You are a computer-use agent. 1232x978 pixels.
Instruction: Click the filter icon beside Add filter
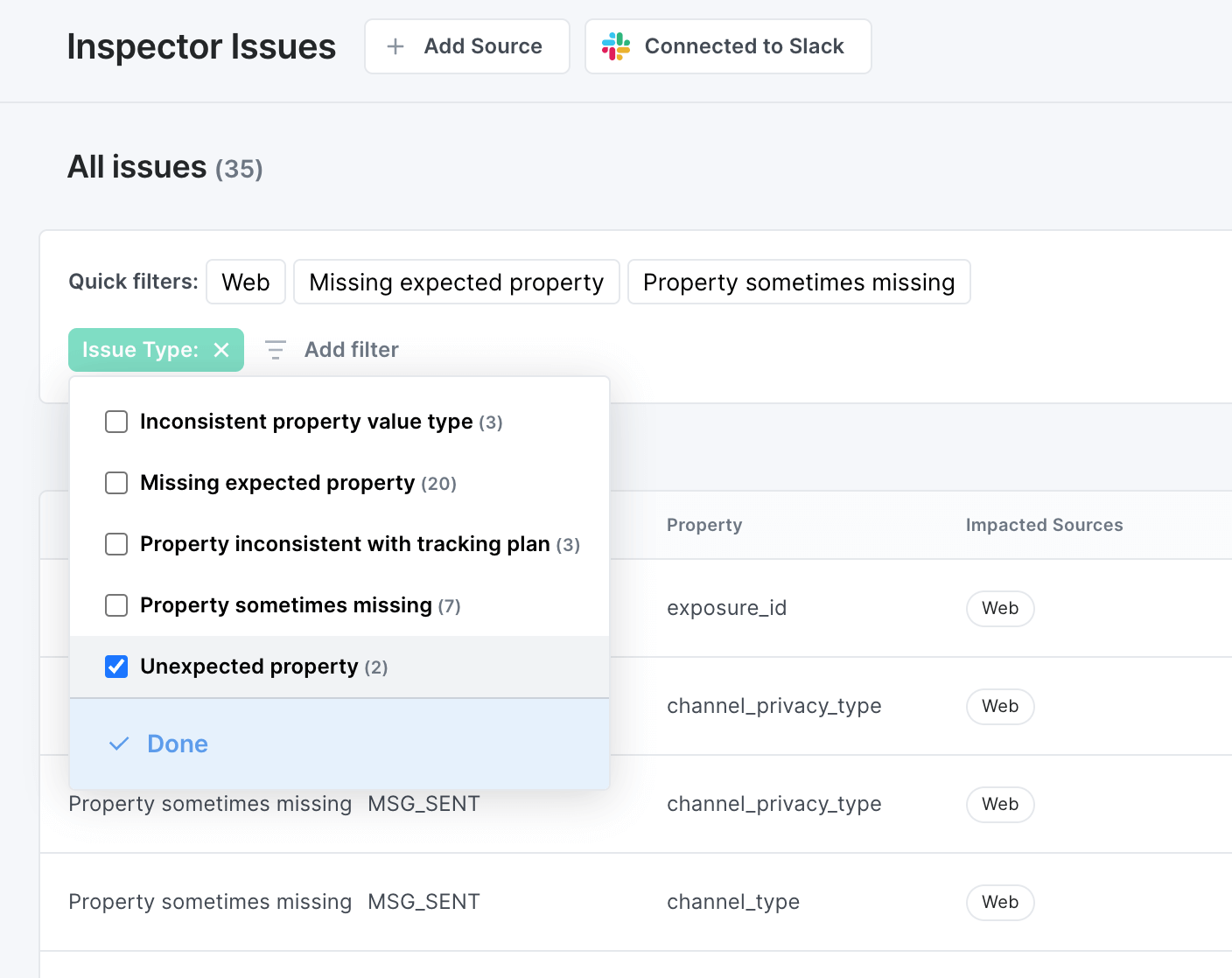(275, 349)
